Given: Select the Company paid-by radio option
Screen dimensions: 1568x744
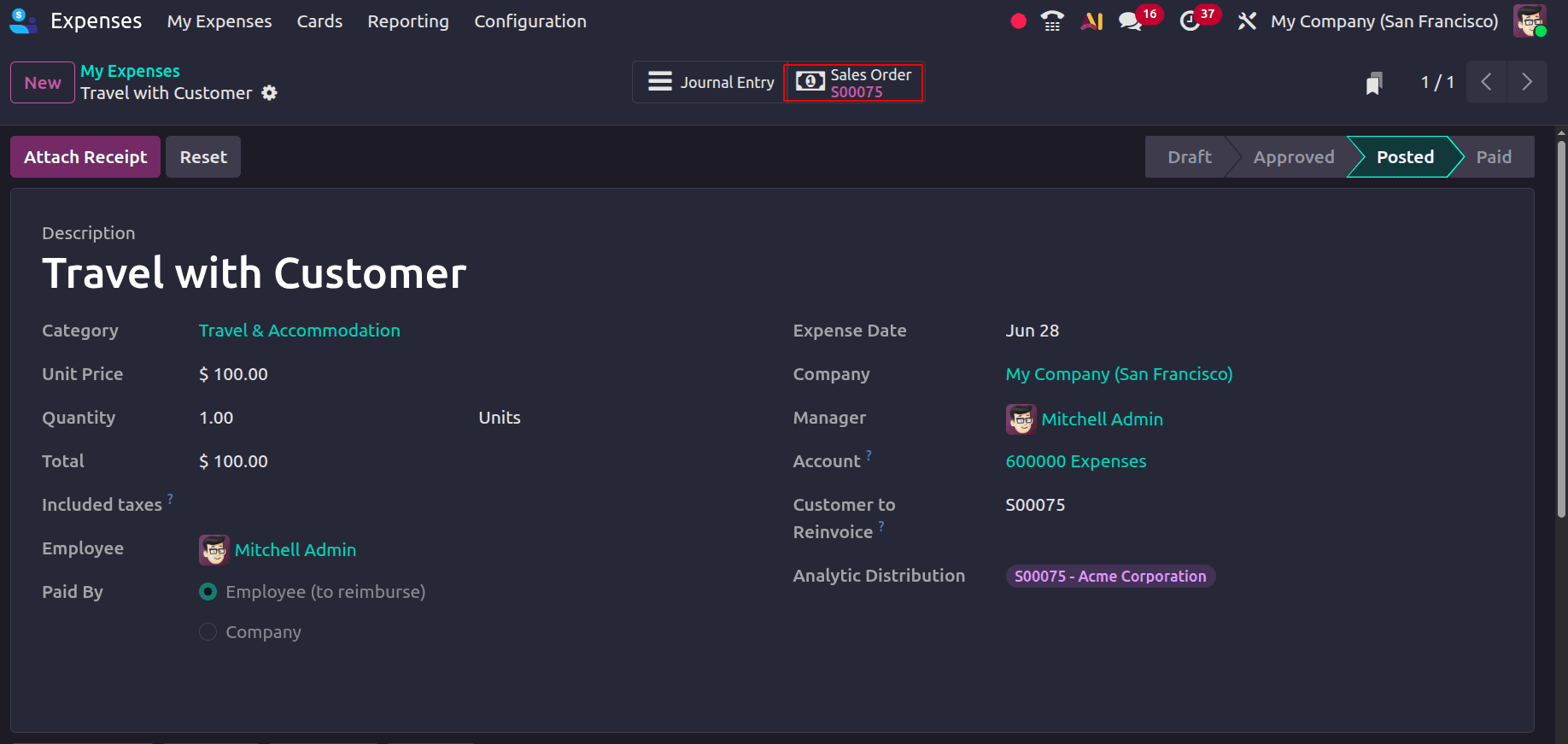Looking at the screenshot, I should (208, 632).
